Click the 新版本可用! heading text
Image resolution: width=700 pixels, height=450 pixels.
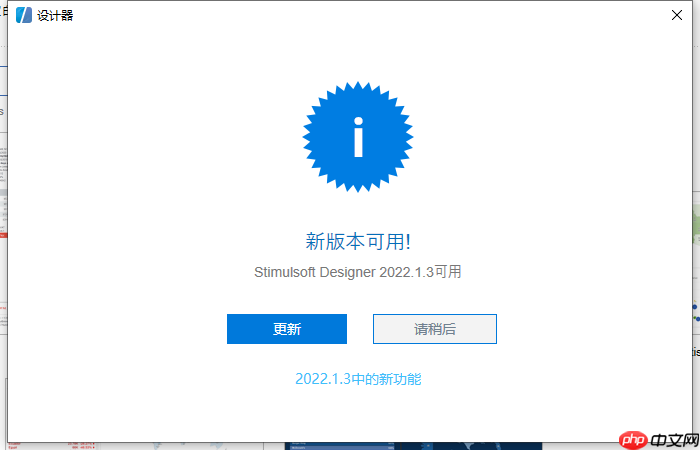[x=358, y=242]
